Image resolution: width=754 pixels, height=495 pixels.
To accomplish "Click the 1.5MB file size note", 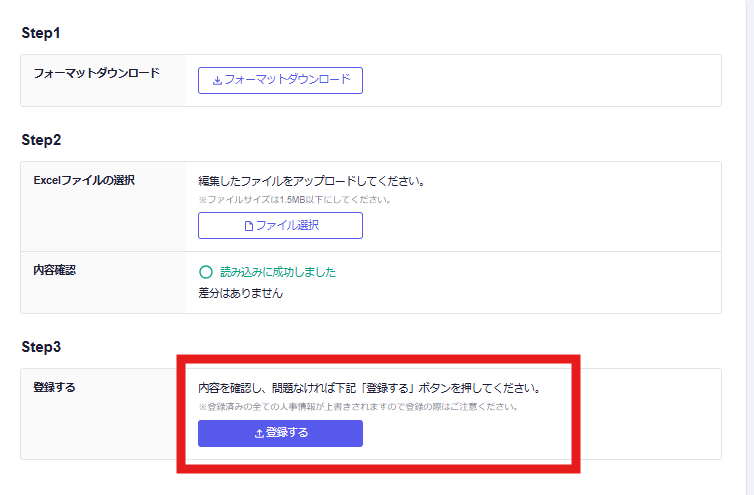I will (294, 199).
